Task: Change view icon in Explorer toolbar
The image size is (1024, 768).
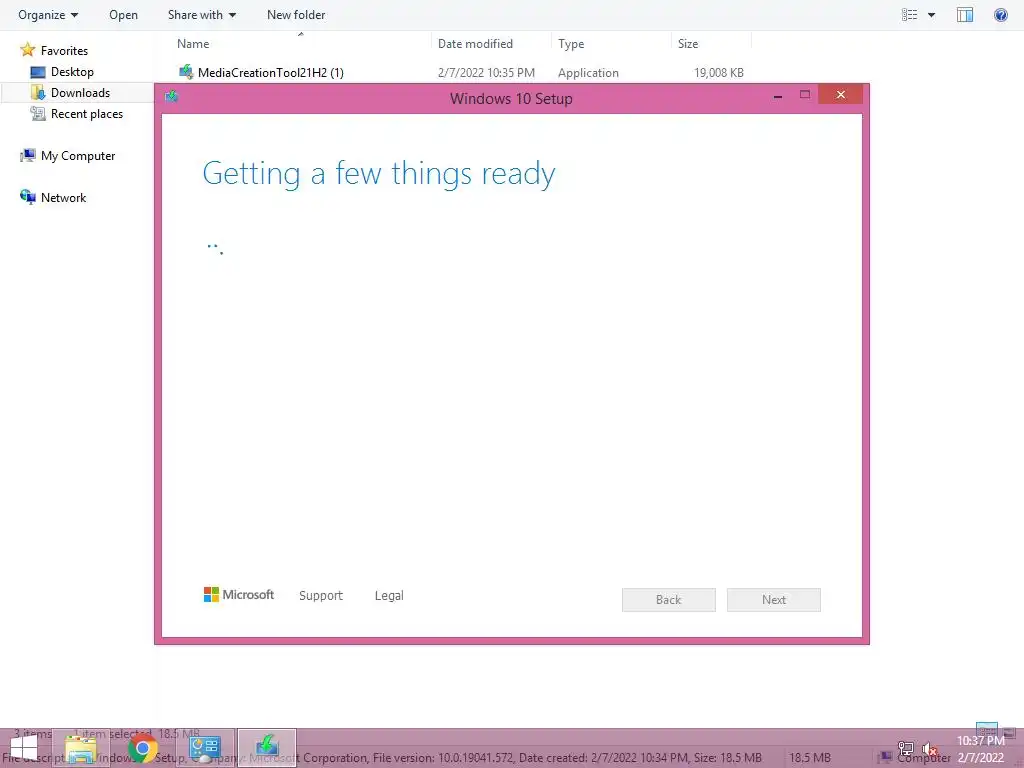Action: [x=909, y=14]
